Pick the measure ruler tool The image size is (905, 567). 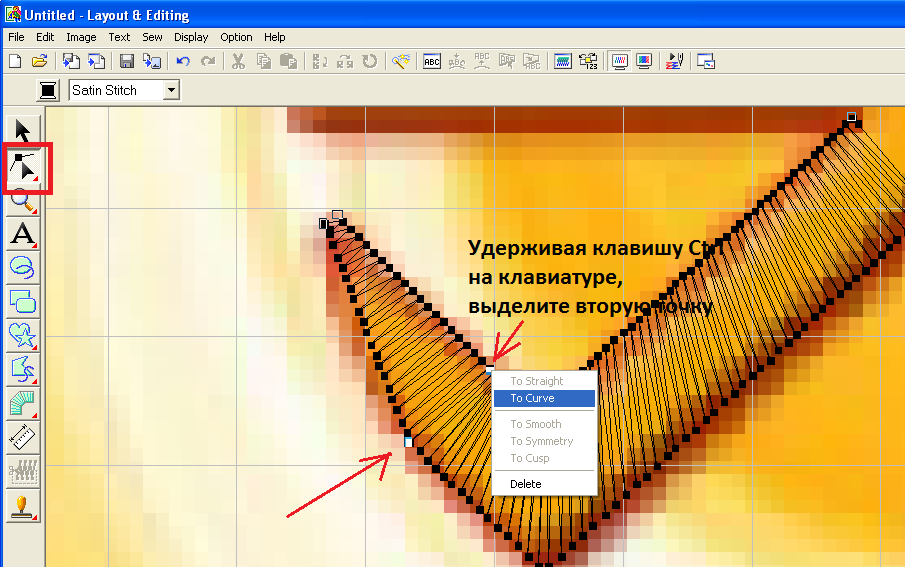22,437
